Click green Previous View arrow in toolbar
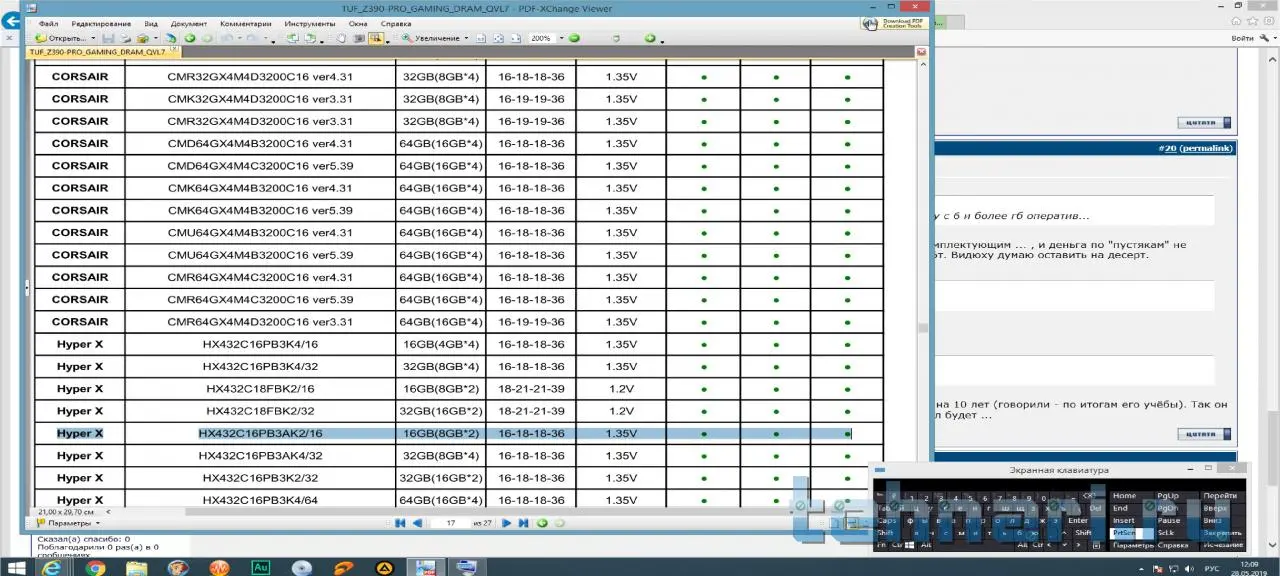Screen dimensions: 1280x576 click(x=190, y=38)
